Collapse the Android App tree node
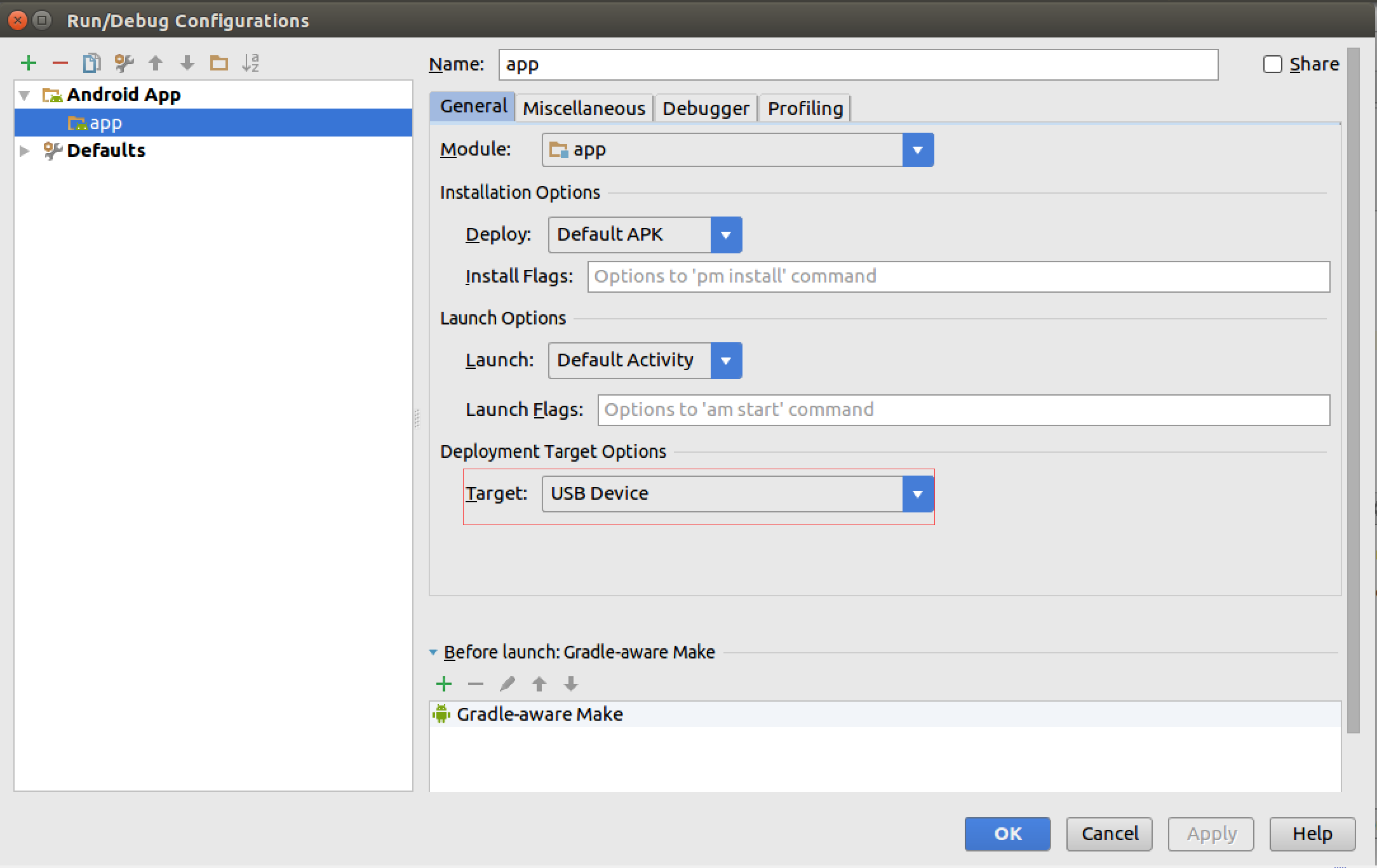The image size is (1377, 868). tap(25, 95)
